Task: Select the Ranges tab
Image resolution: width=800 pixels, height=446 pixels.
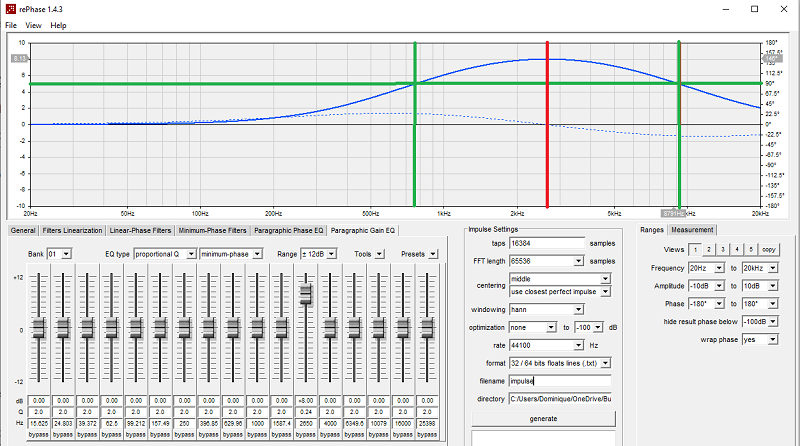Action: (652, 230)
